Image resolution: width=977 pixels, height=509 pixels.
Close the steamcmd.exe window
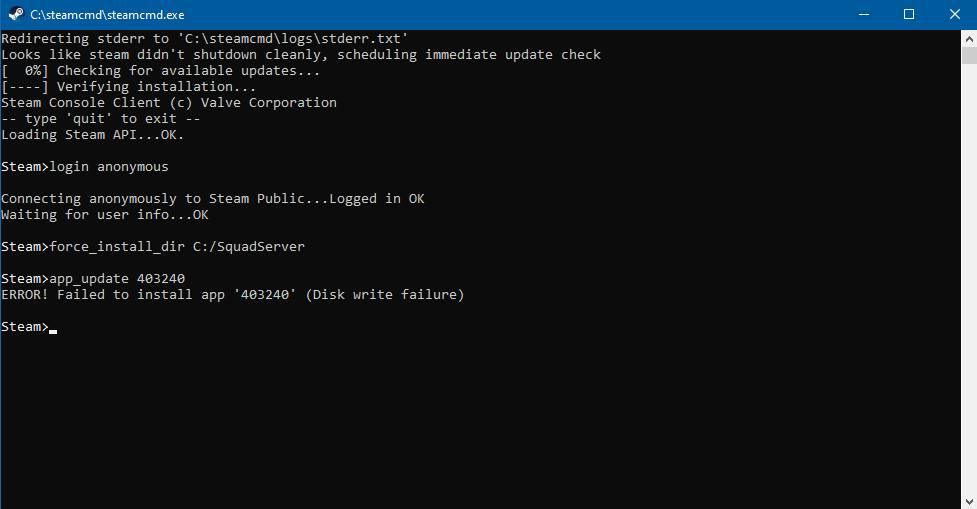pos(954,14)
